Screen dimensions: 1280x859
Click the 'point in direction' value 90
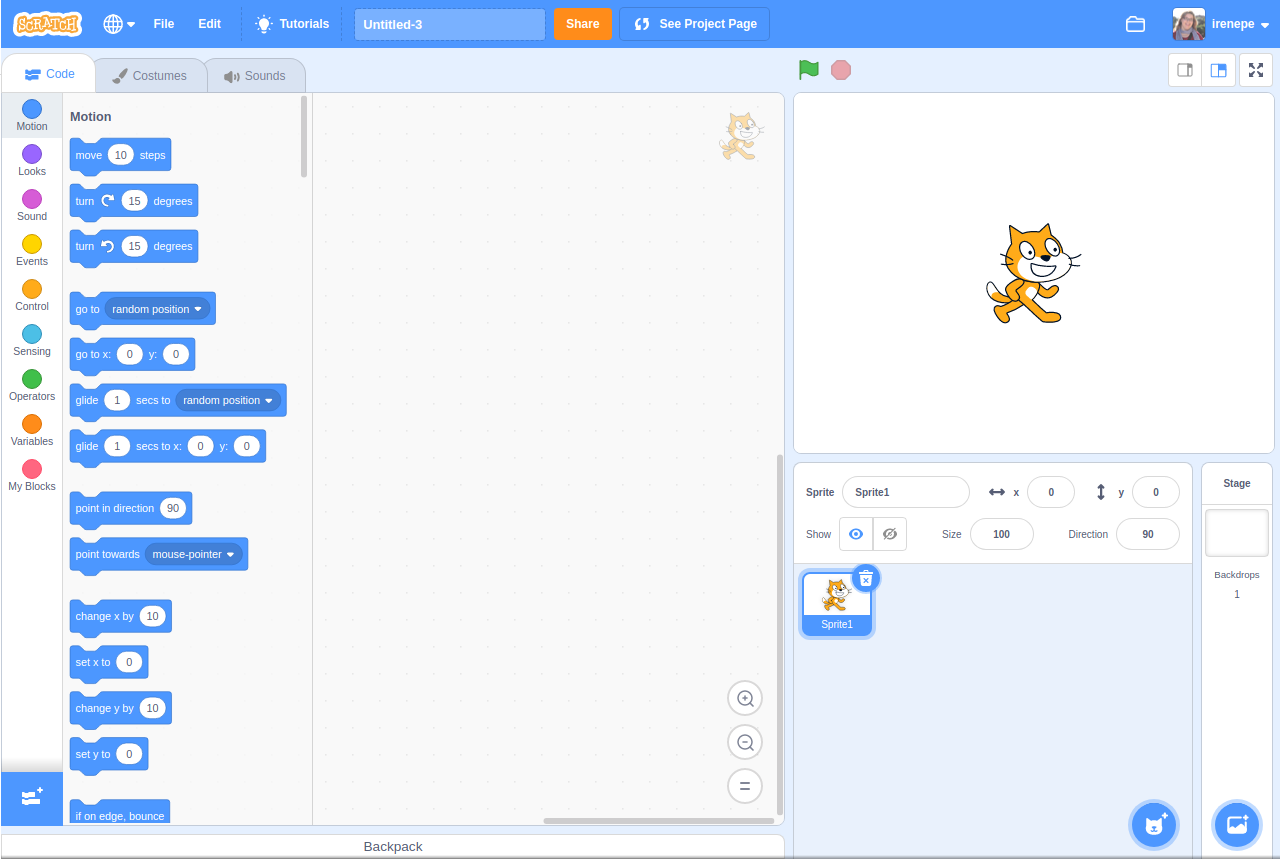coord(173,508)
